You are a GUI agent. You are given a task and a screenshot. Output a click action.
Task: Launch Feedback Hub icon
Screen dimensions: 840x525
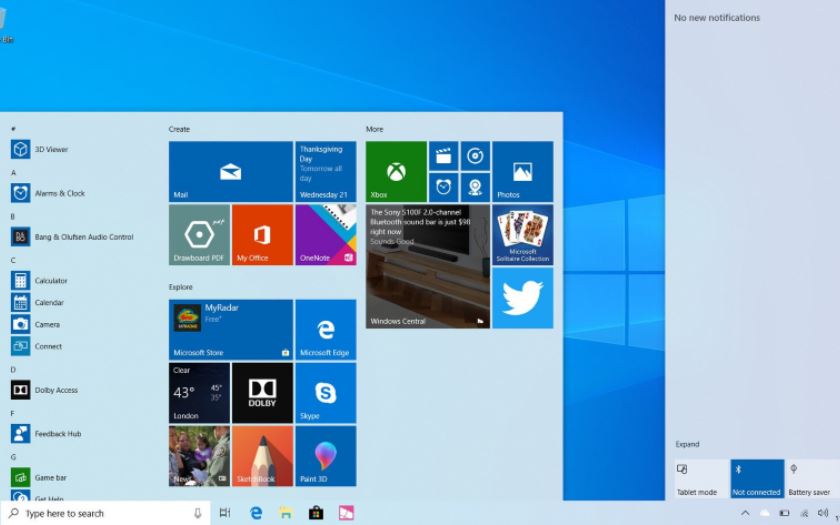tap(20, 433)
